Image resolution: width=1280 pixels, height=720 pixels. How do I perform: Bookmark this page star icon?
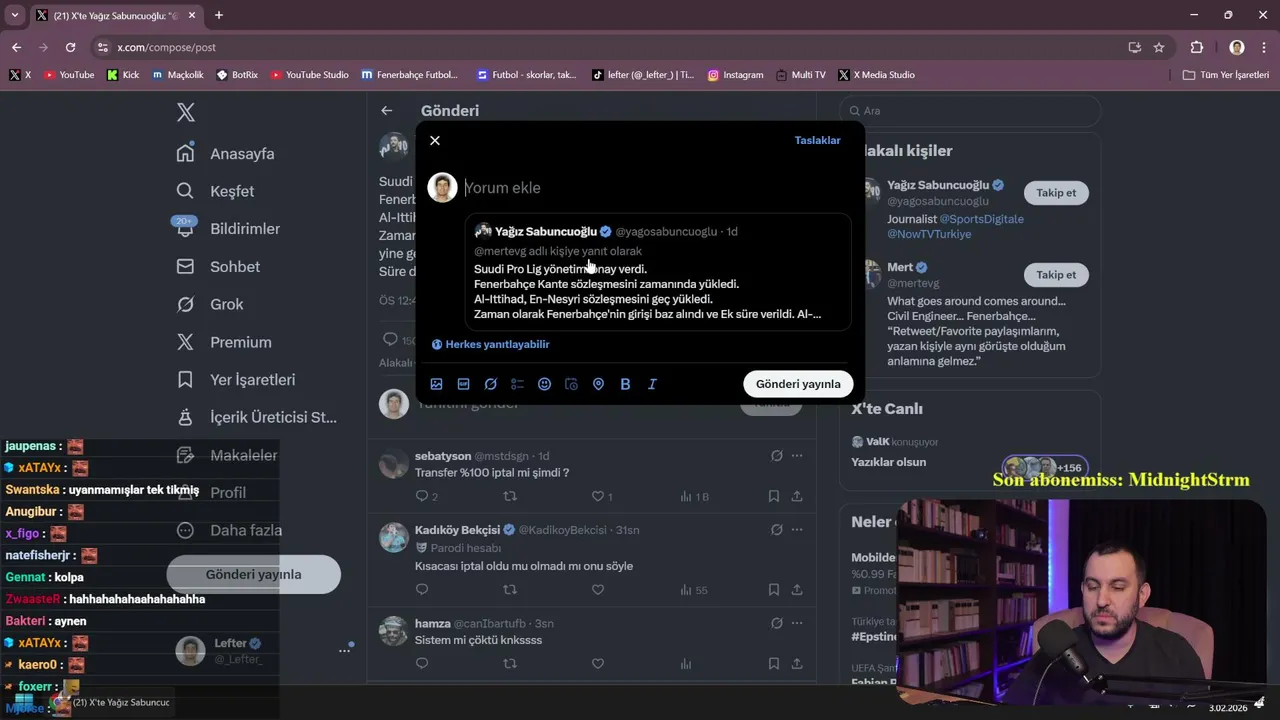tap(1159, 47)
